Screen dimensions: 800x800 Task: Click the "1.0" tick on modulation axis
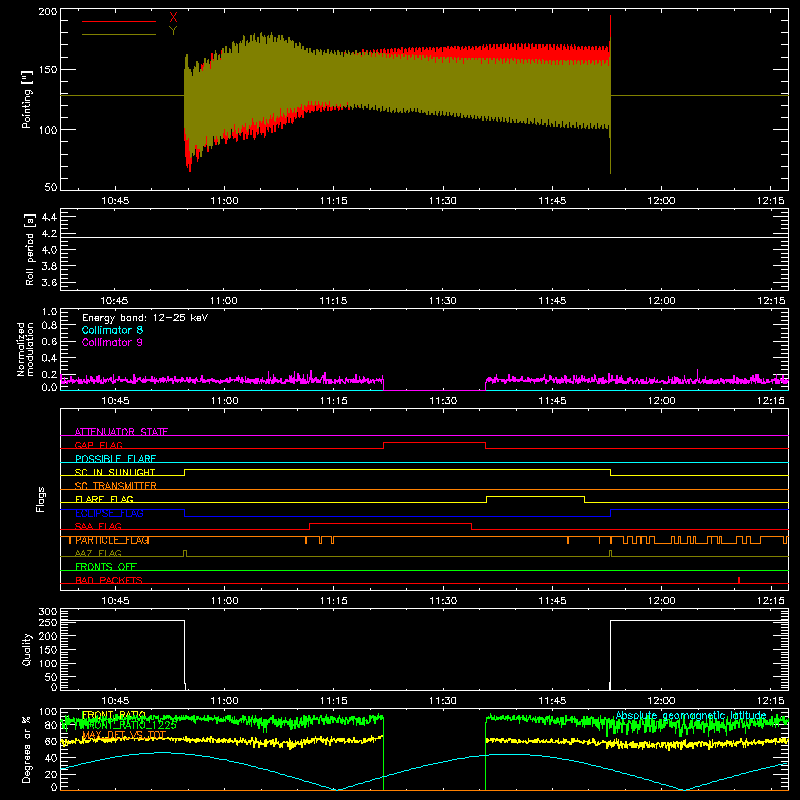[x=49, y=312]
